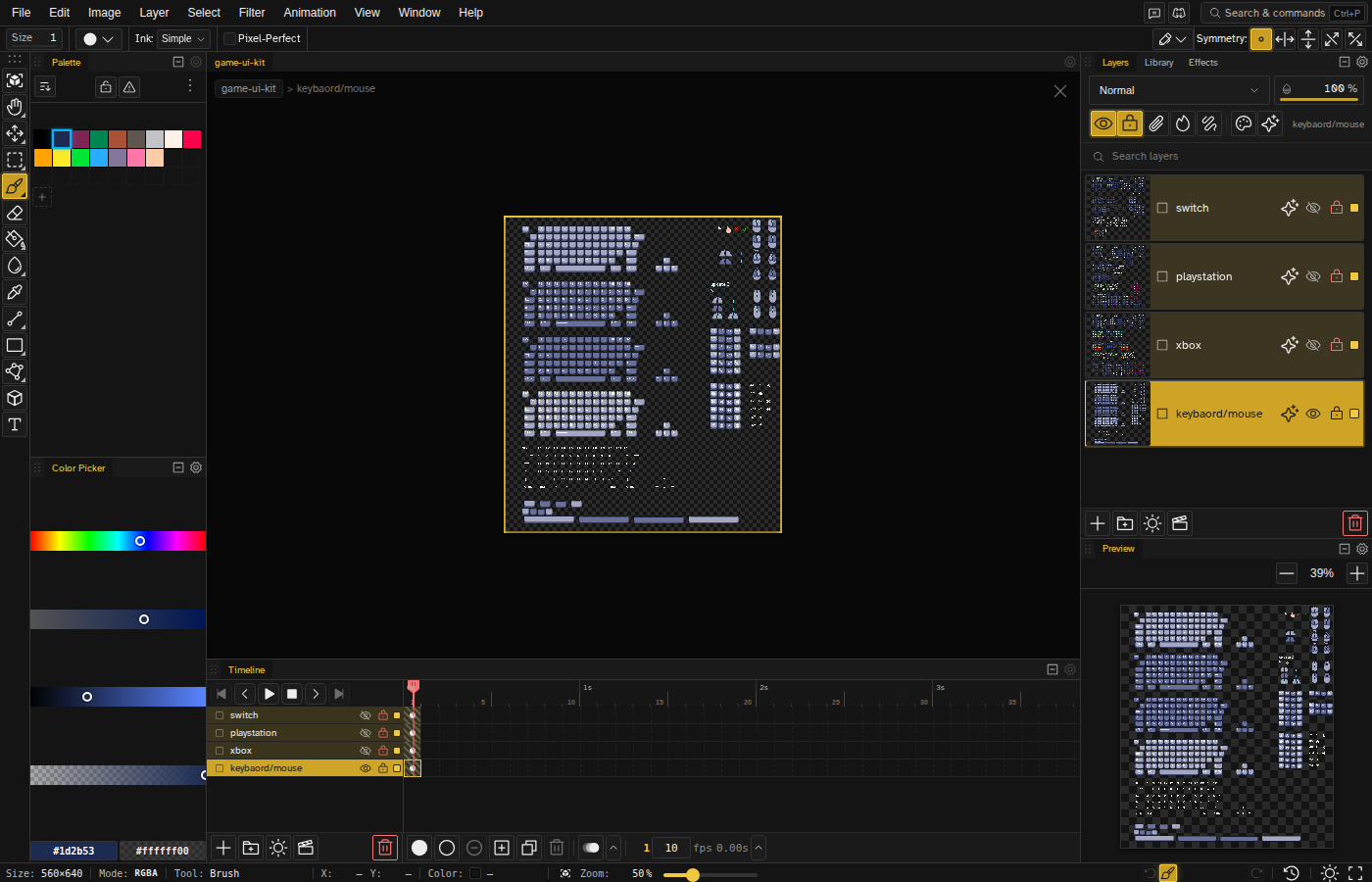
Task: Select the Text tool
Action: click(x=15, y=424)
